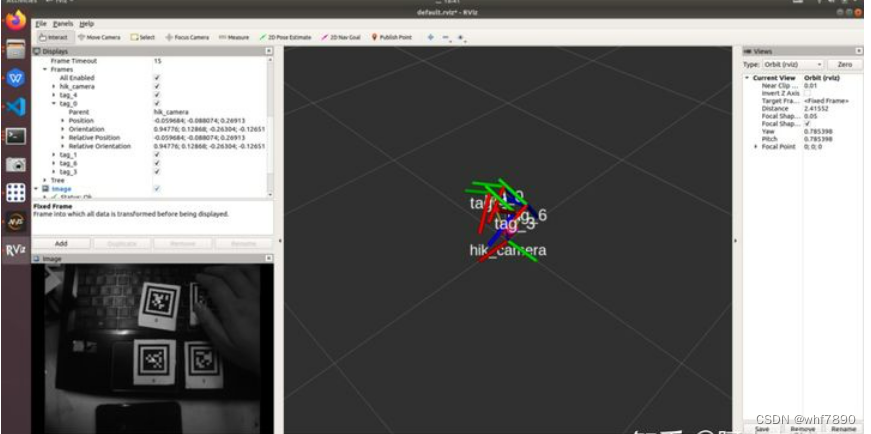This screenshot has height=434, width=871.
Task: Collapse the Current View node
Action: coord(747,78)
